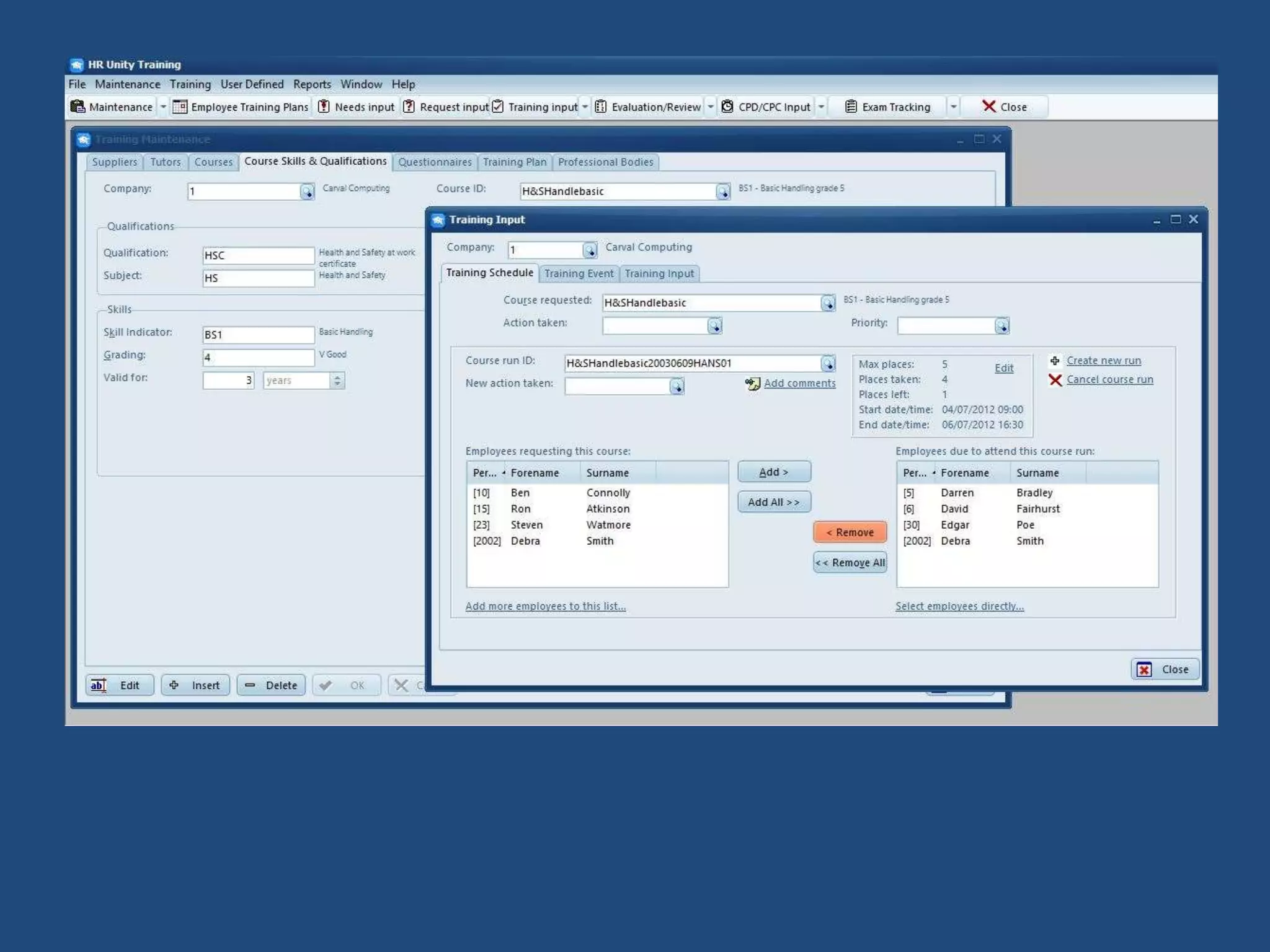The image size is (1270, 952).
Task: Open Needs input from the toolbar
Action: pos(357,107)
